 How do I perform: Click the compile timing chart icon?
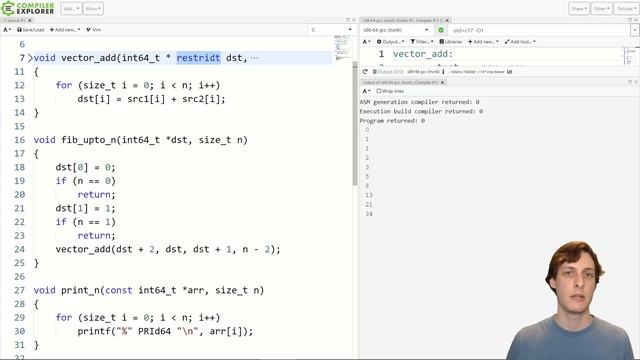point(509,72)
